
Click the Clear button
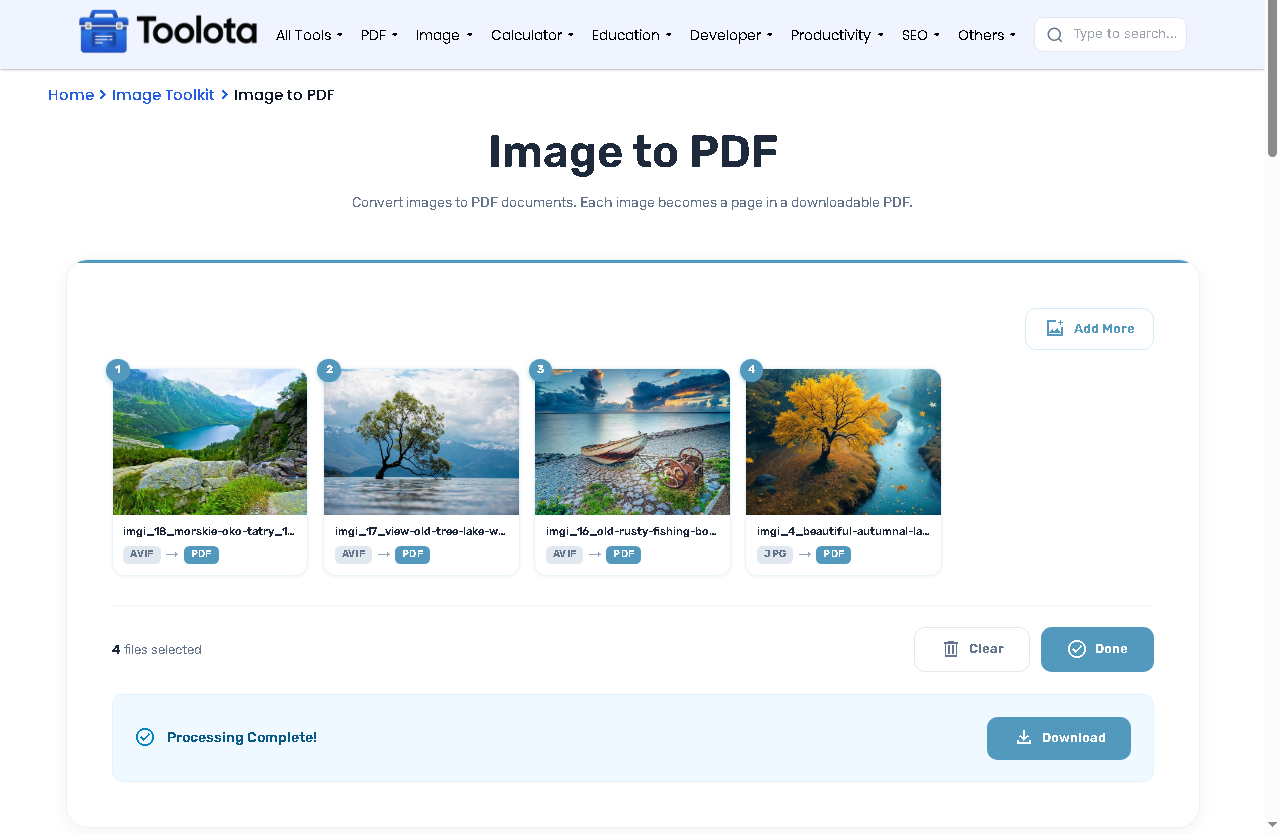coord(971,649)
